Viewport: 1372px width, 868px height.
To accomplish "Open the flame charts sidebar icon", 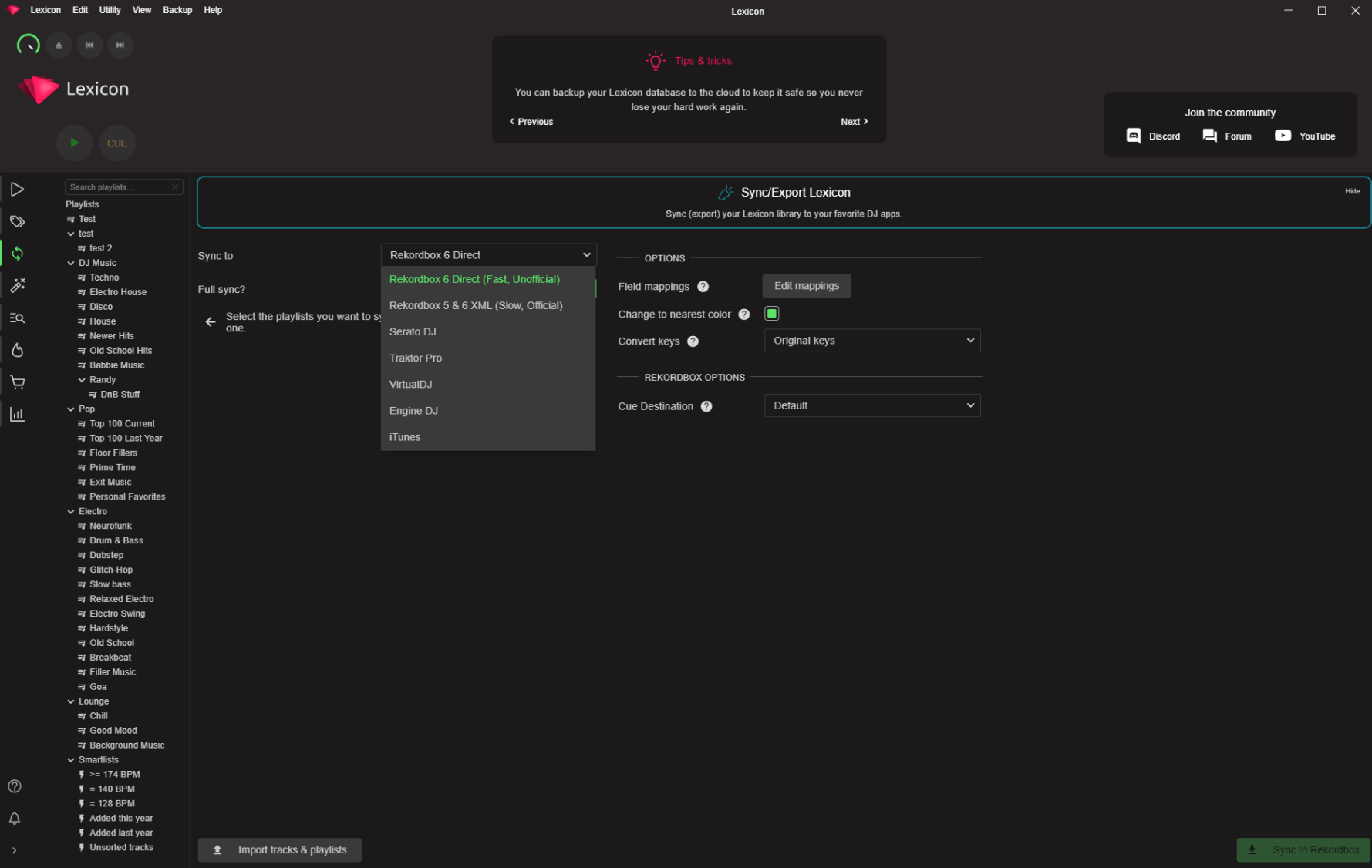I will (17, 350).
